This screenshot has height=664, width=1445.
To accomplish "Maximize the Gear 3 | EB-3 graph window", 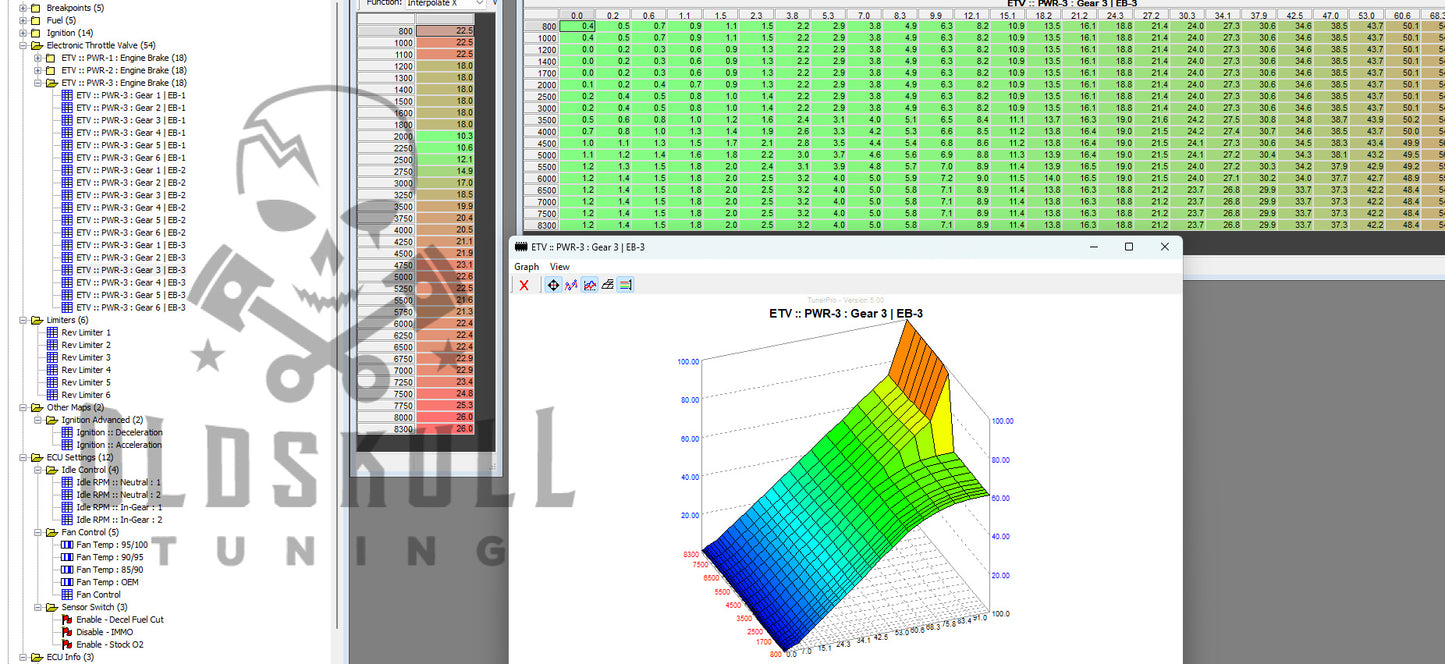I will click(1128, 246).
